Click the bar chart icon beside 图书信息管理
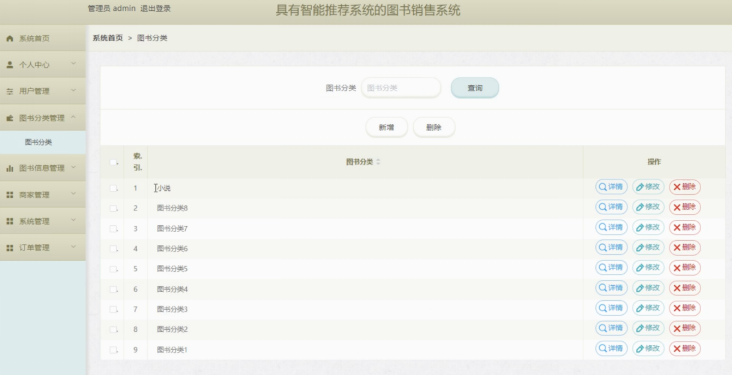Image resolution: width=733 pixels, height=375 pixels. tap(10, 168)
